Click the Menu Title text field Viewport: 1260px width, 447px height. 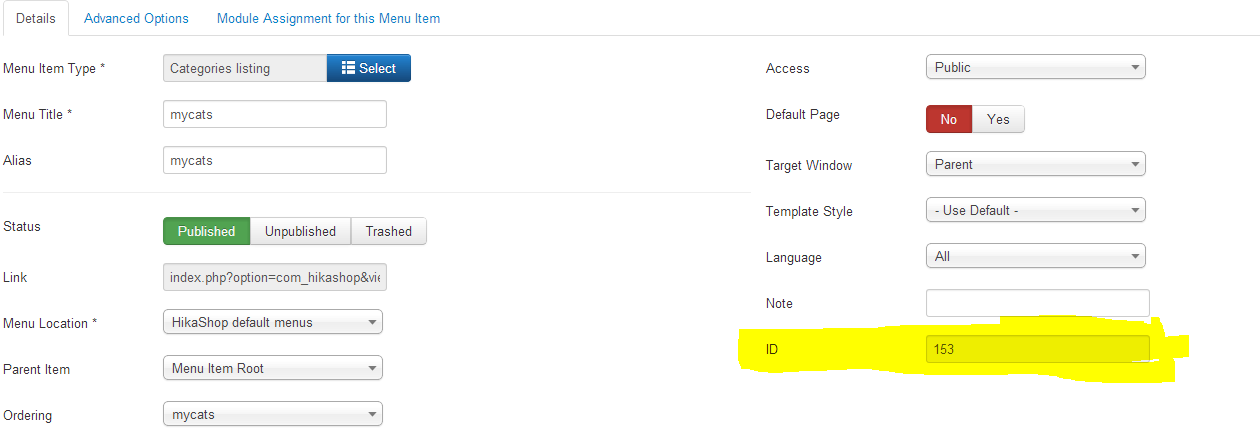(274, 114)
